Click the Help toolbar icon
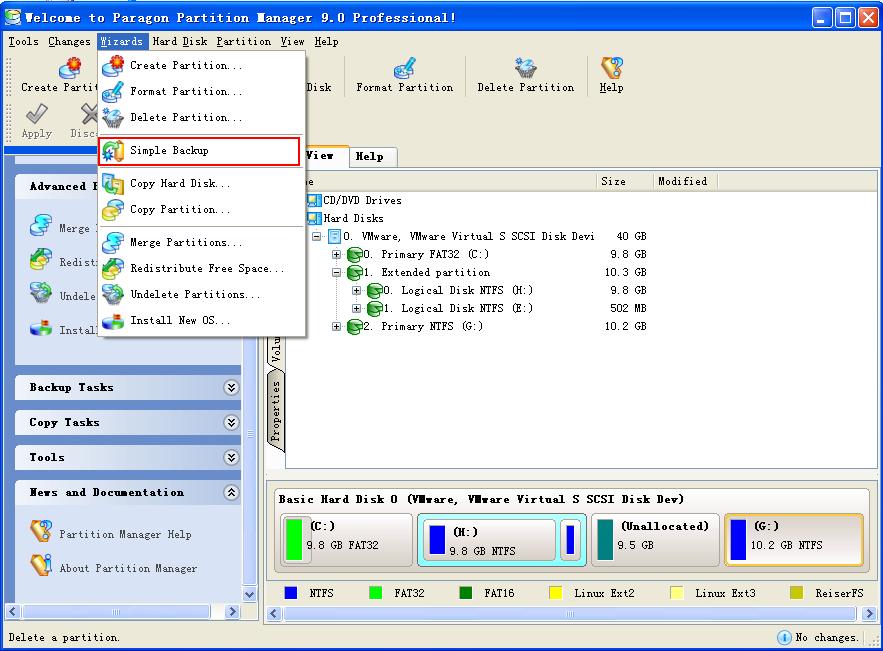 click(612, 68)
